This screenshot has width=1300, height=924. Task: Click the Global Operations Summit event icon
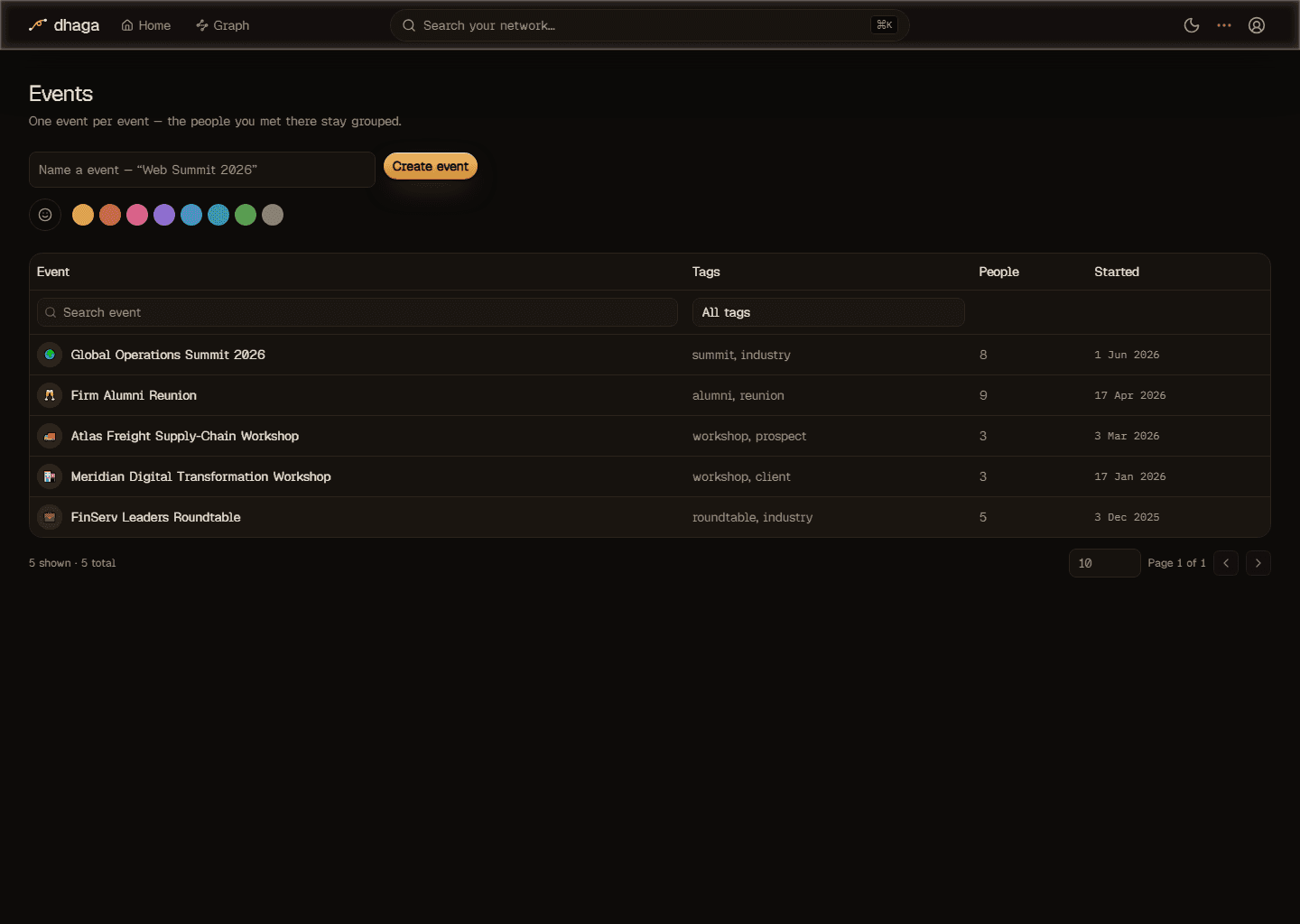pyautogui.click(x=50, y=355)
